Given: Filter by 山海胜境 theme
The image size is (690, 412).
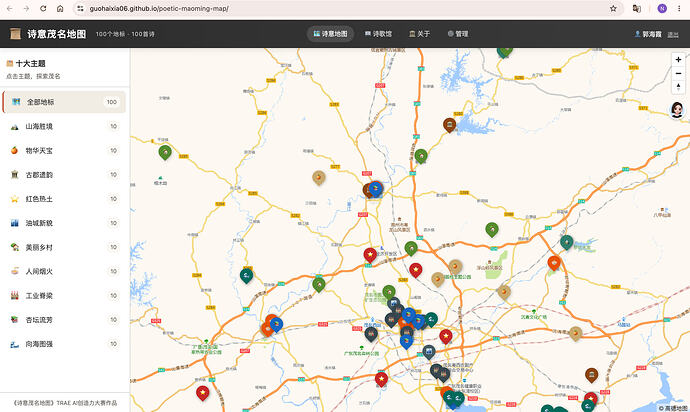Looking at the screenshot, I should tap(64, 126).
